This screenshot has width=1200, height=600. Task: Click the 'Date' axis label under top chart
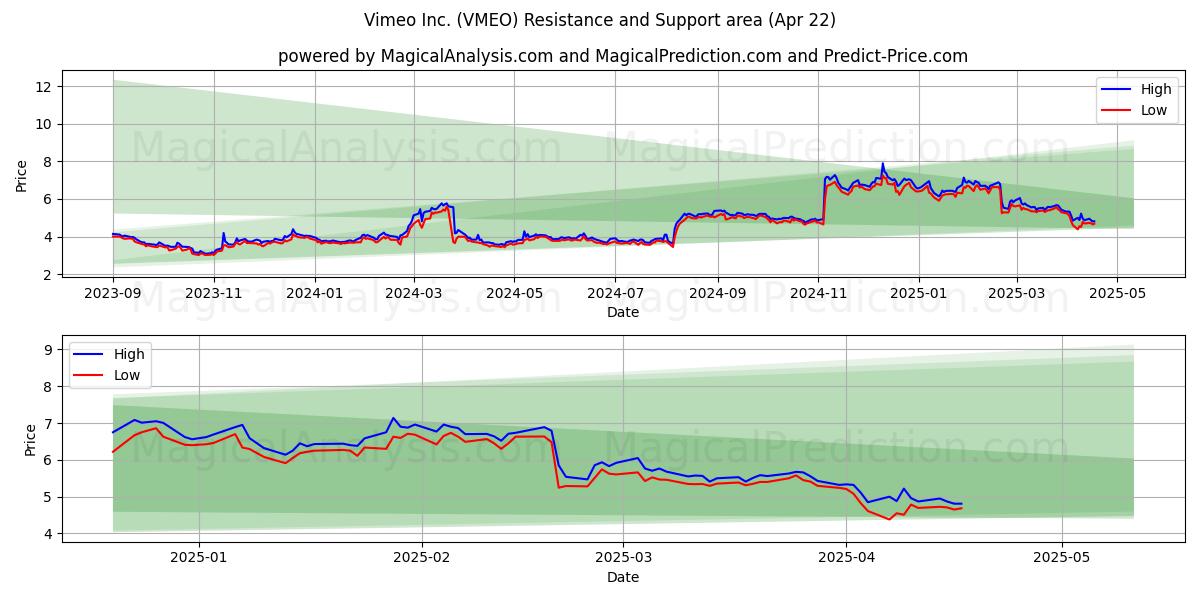tap(623, 312)
